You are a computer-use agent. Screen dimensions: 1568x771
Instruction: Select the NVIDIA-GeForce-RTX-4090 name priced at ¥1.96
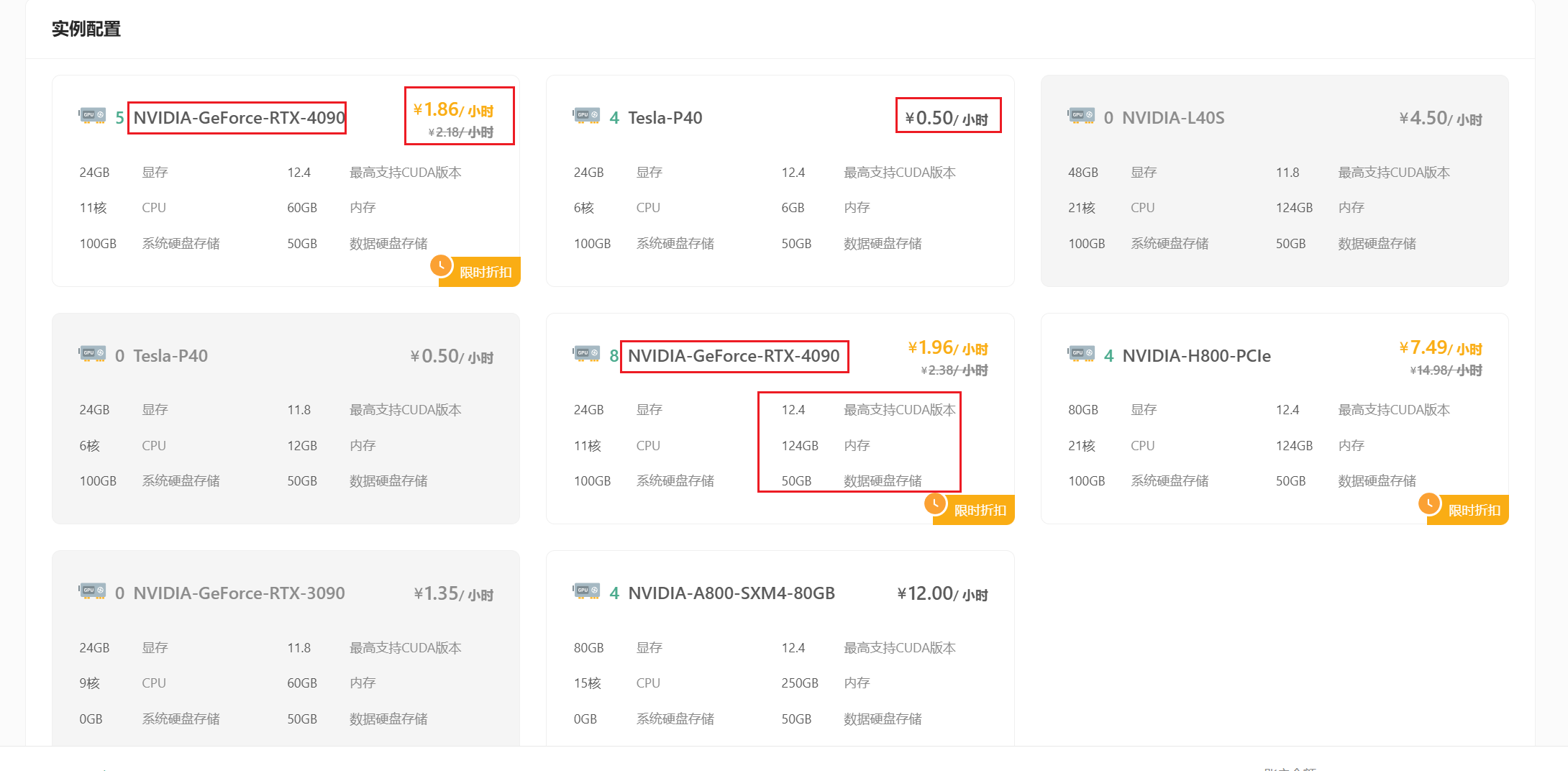click(734, 356)
